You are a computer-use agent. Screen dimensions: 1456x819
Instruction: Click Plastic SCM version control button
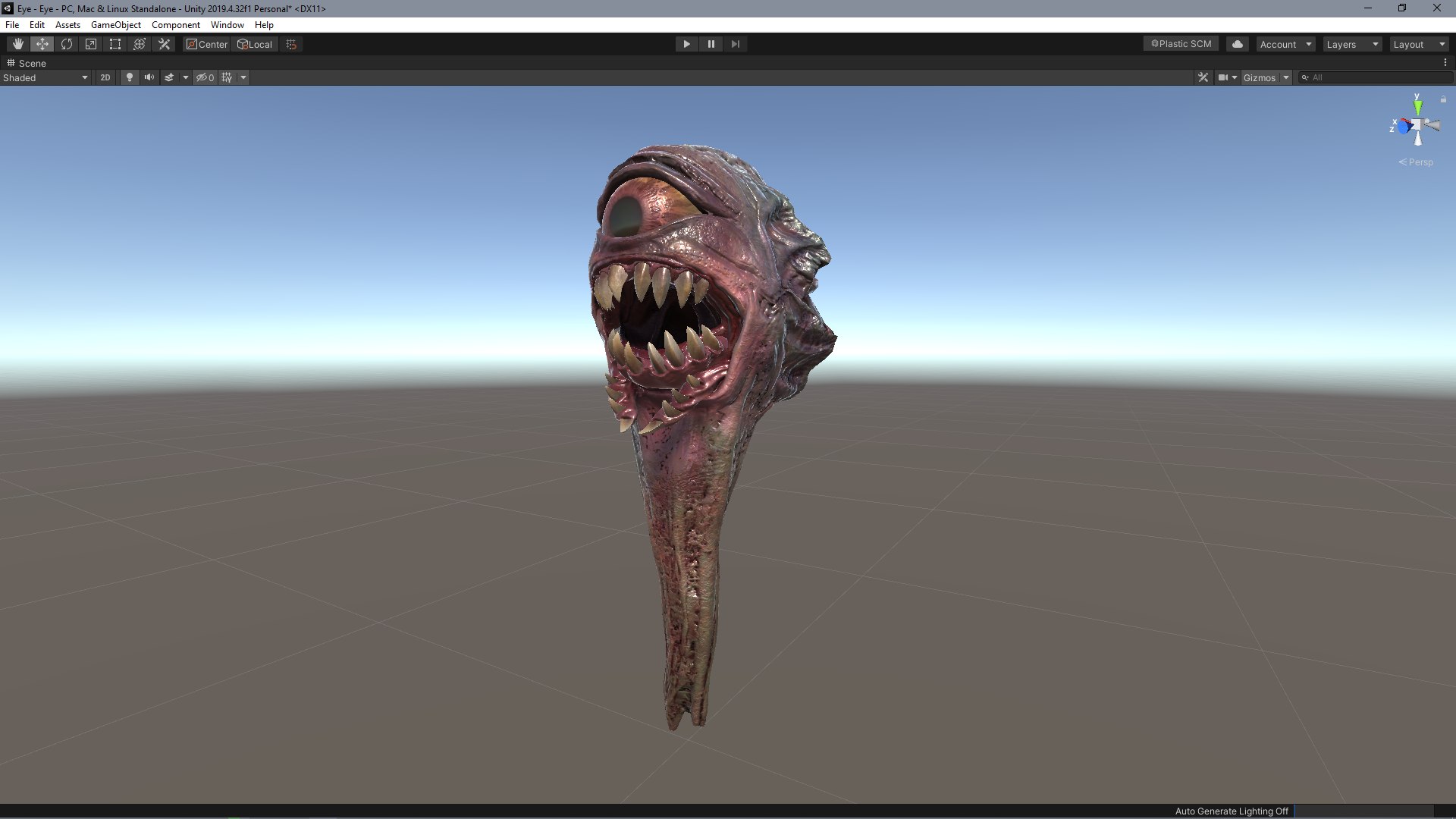pos(1179,43)
